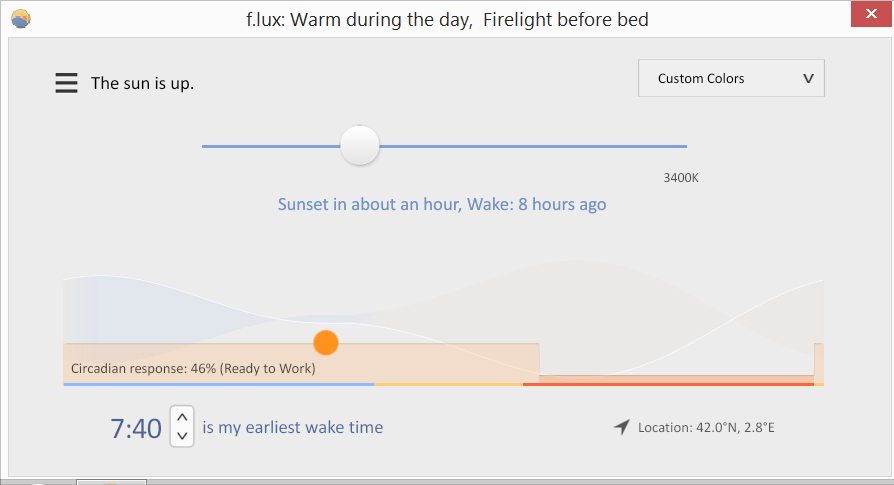Click the red bedtime segment of timeline bar
Viewport: 894px width, 485px height.
(668, 385)
